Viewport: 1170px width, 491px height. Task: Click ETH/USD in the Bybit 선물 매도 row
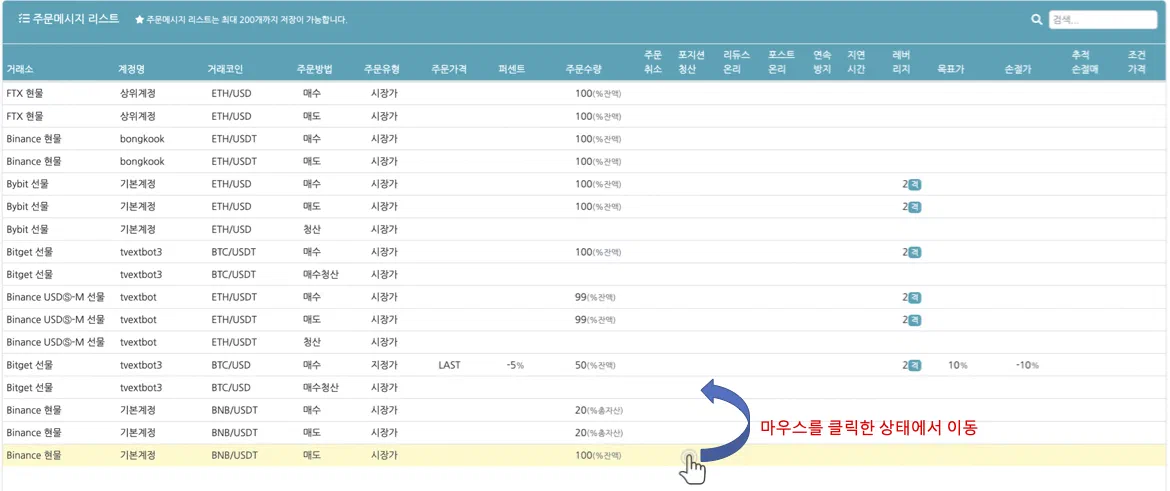pyautogui.click(x=231, y=207)
